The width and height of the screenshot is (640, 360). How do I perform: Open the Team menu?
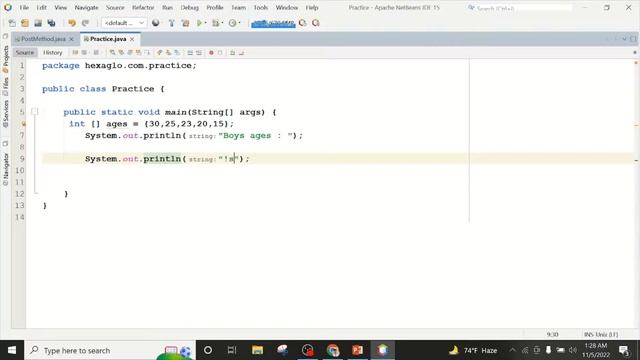(238, 8)
